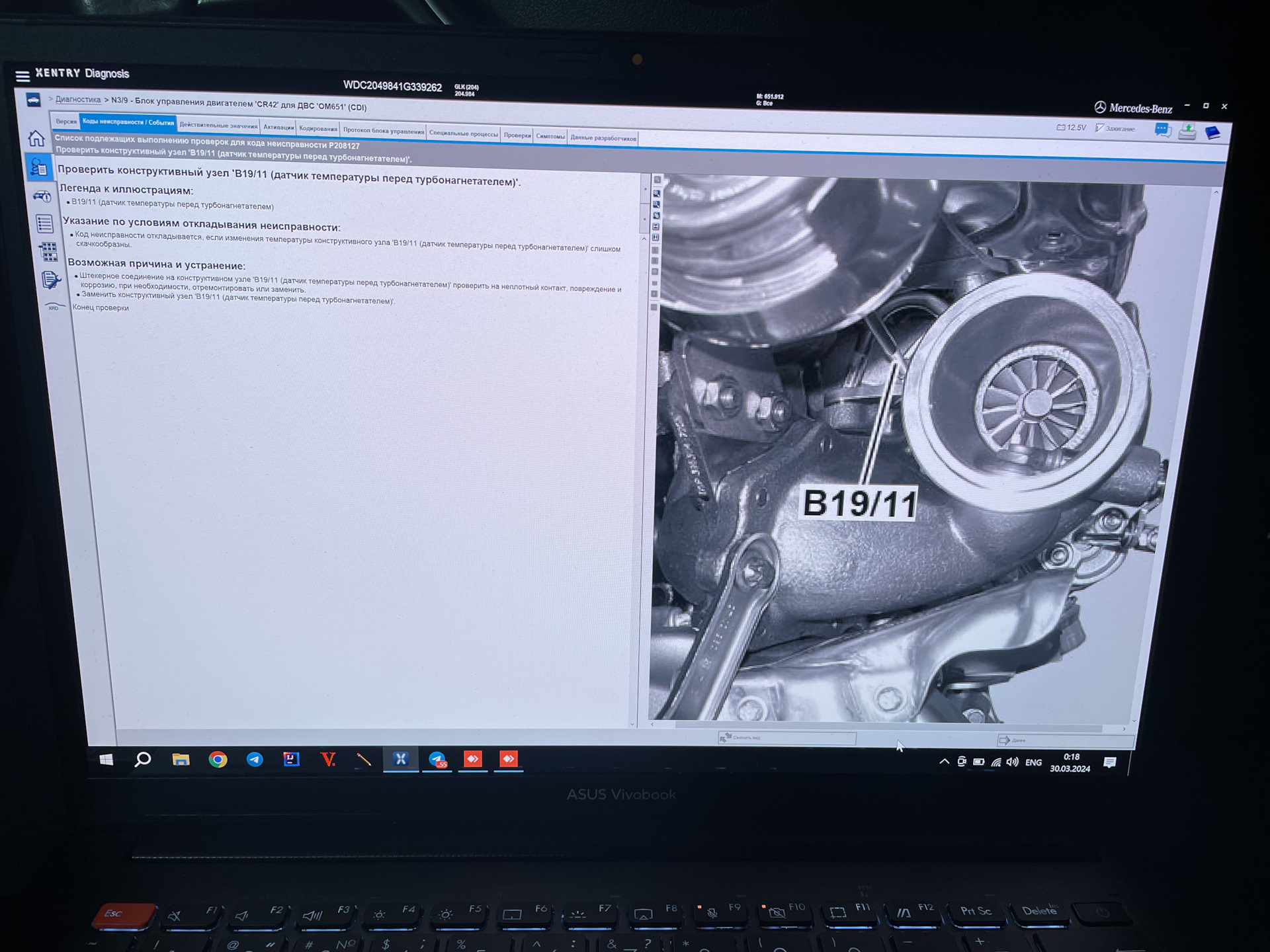This screenshot has width=1270, height=952.
Task: Zoom in on the illustration
Action: 657,194
